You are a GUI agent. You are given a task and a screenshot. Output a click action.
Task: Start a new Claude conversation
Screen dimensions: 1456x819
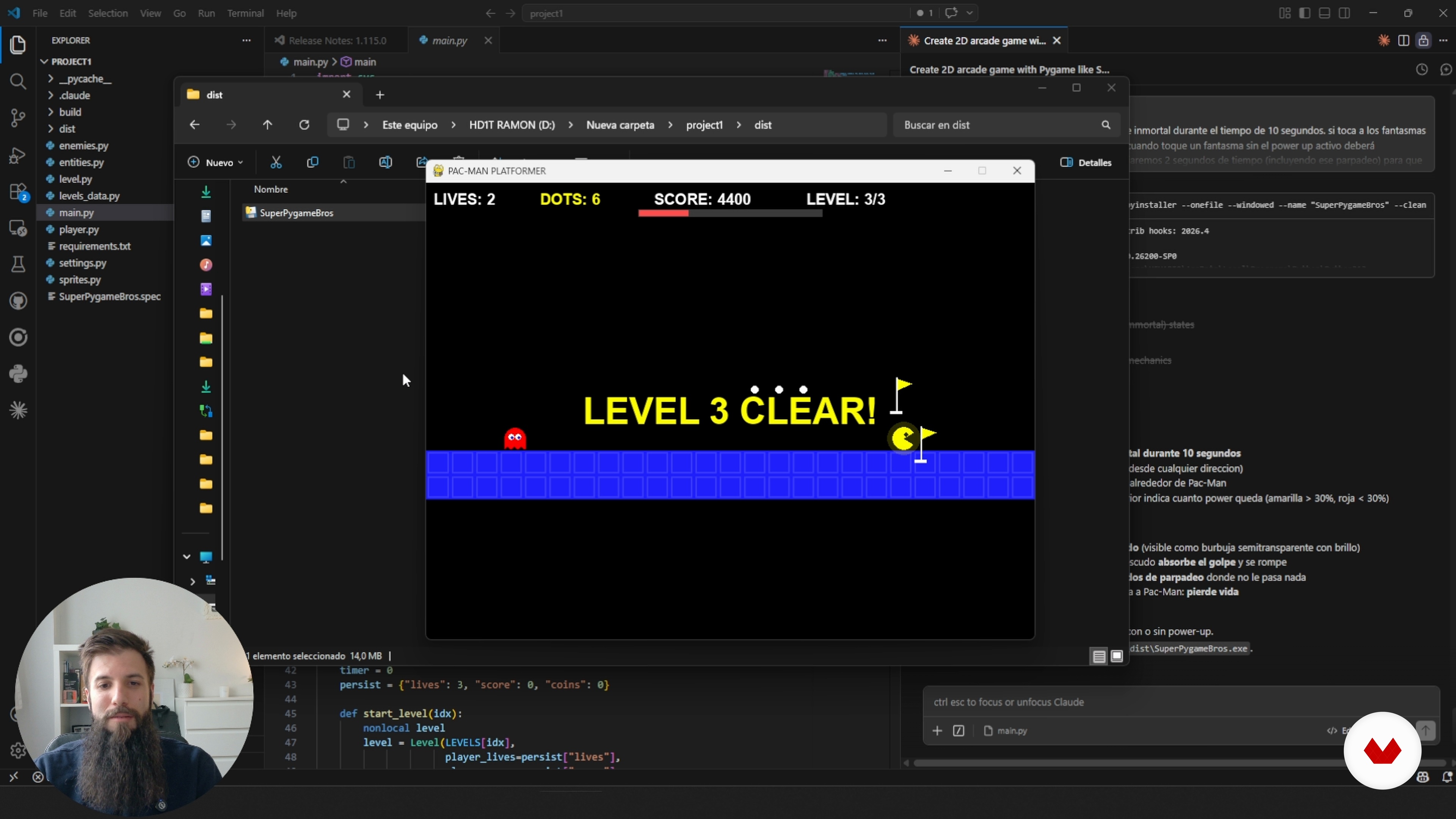[1446, 69]
